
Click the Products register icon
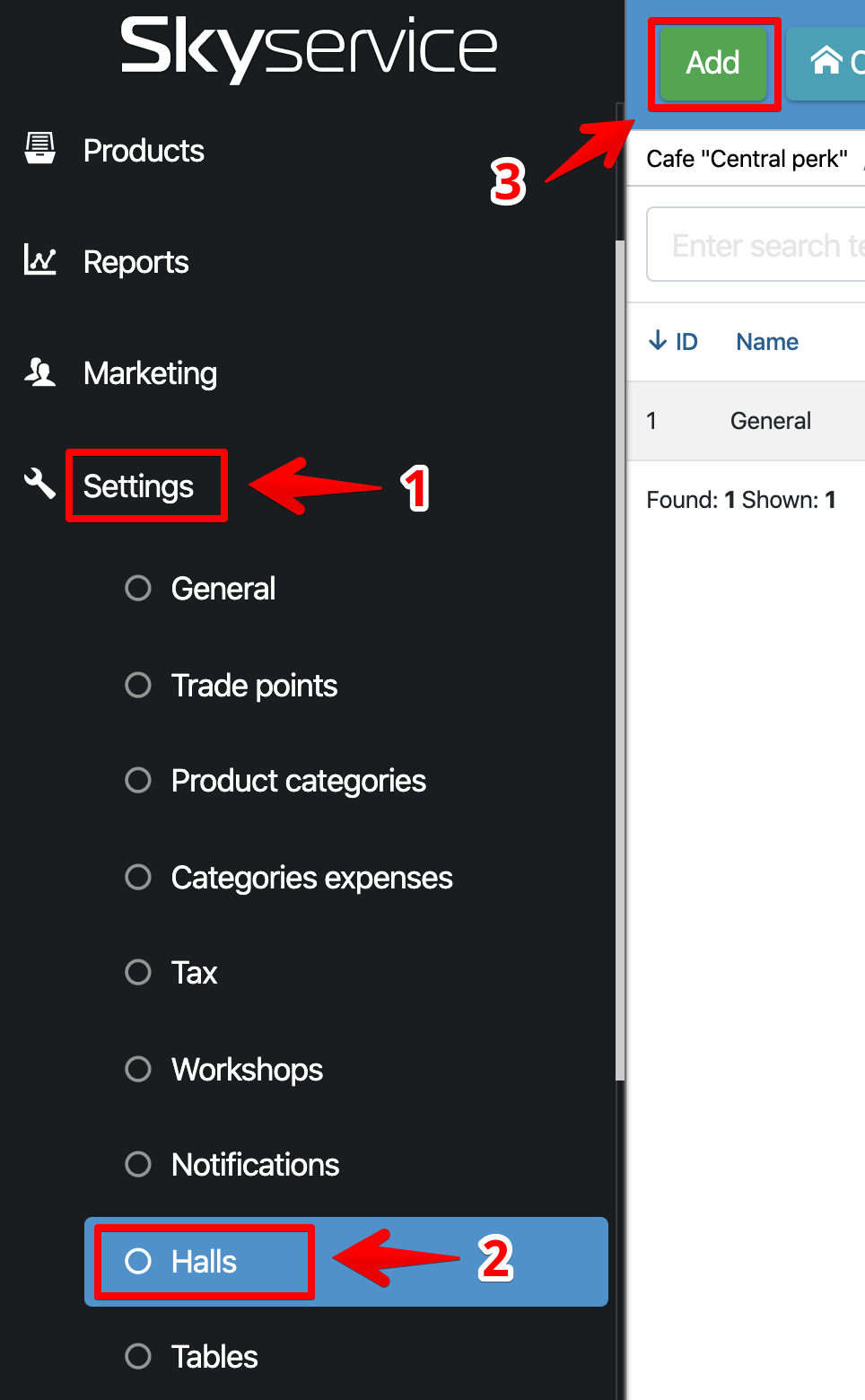click(40, 149)
